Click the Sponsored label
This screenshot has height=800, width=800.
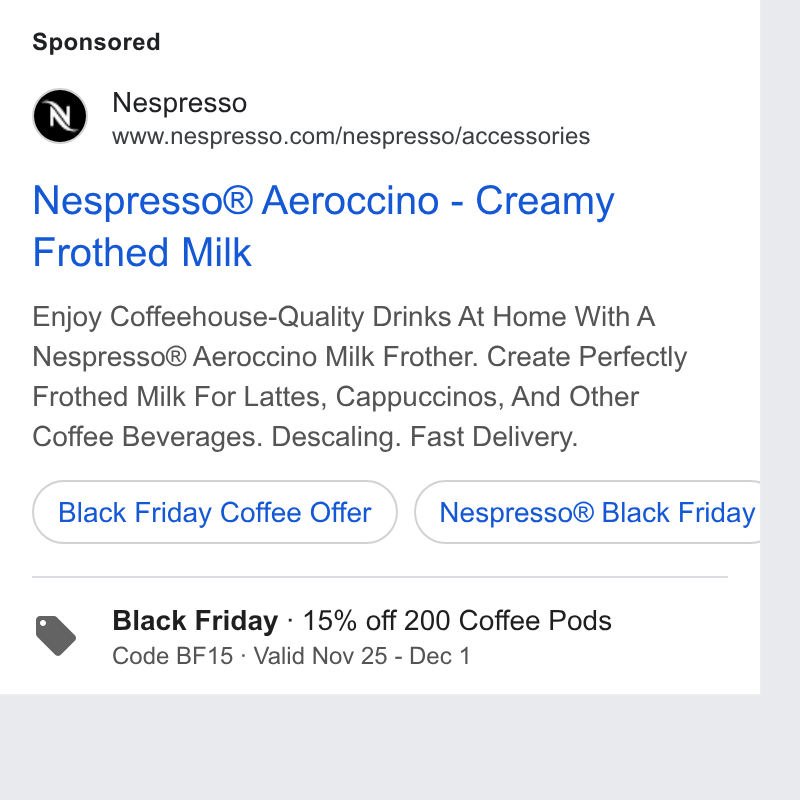pyautogui.click(x=96, y=42)
